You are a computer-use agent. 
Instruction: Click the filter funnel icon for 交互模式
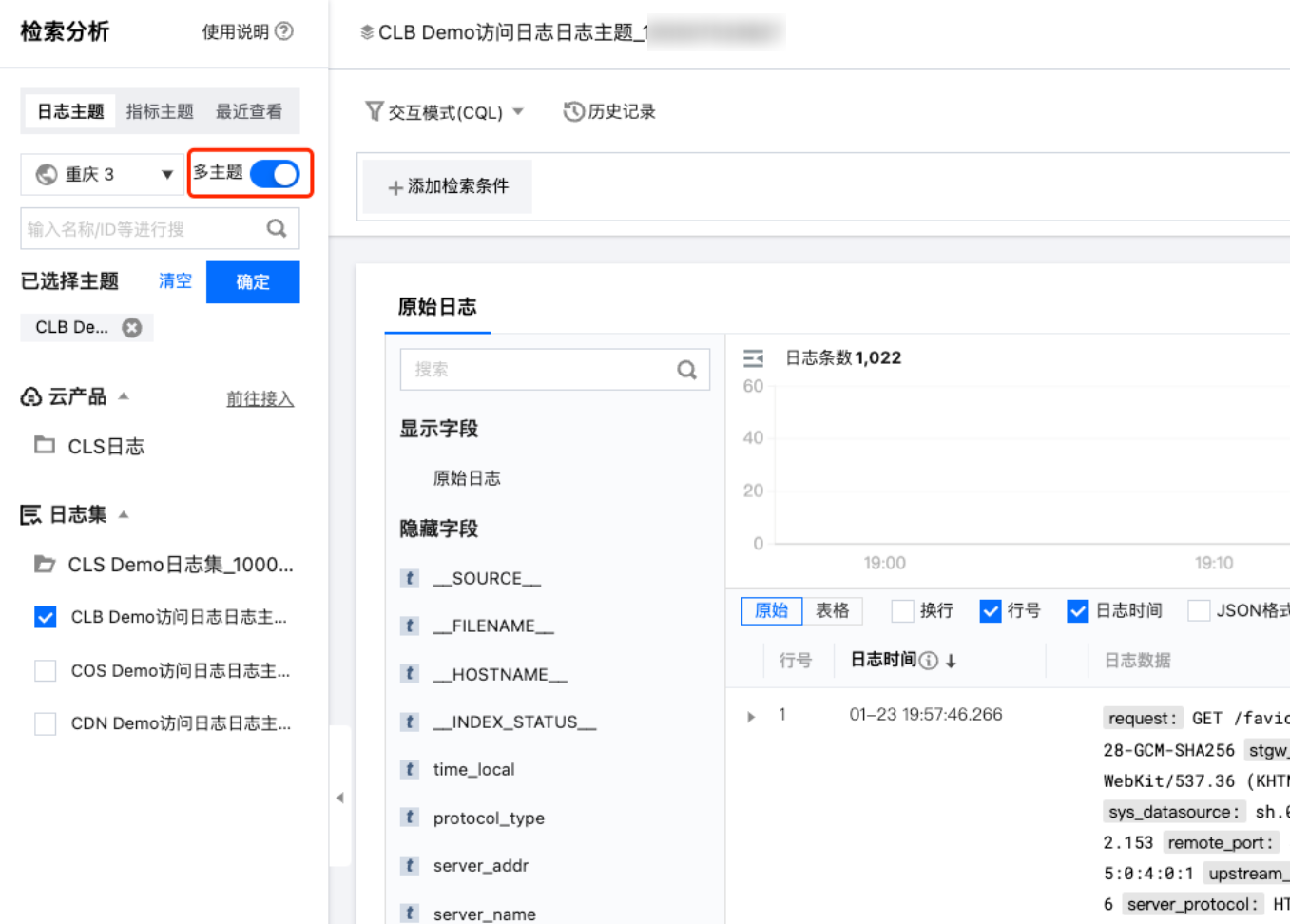(x=375, y=111)
